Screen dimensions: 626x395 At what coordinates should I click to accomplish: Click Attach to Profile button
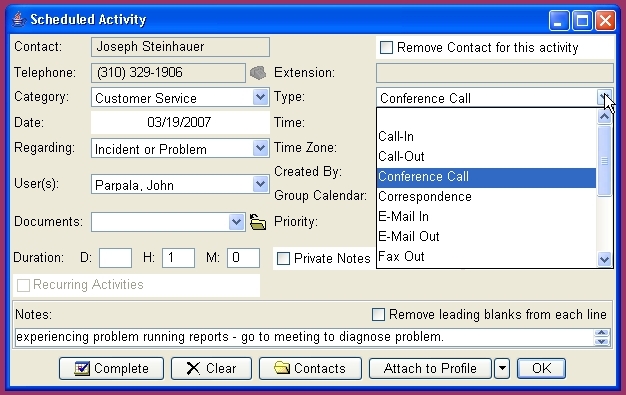(430, 368)
